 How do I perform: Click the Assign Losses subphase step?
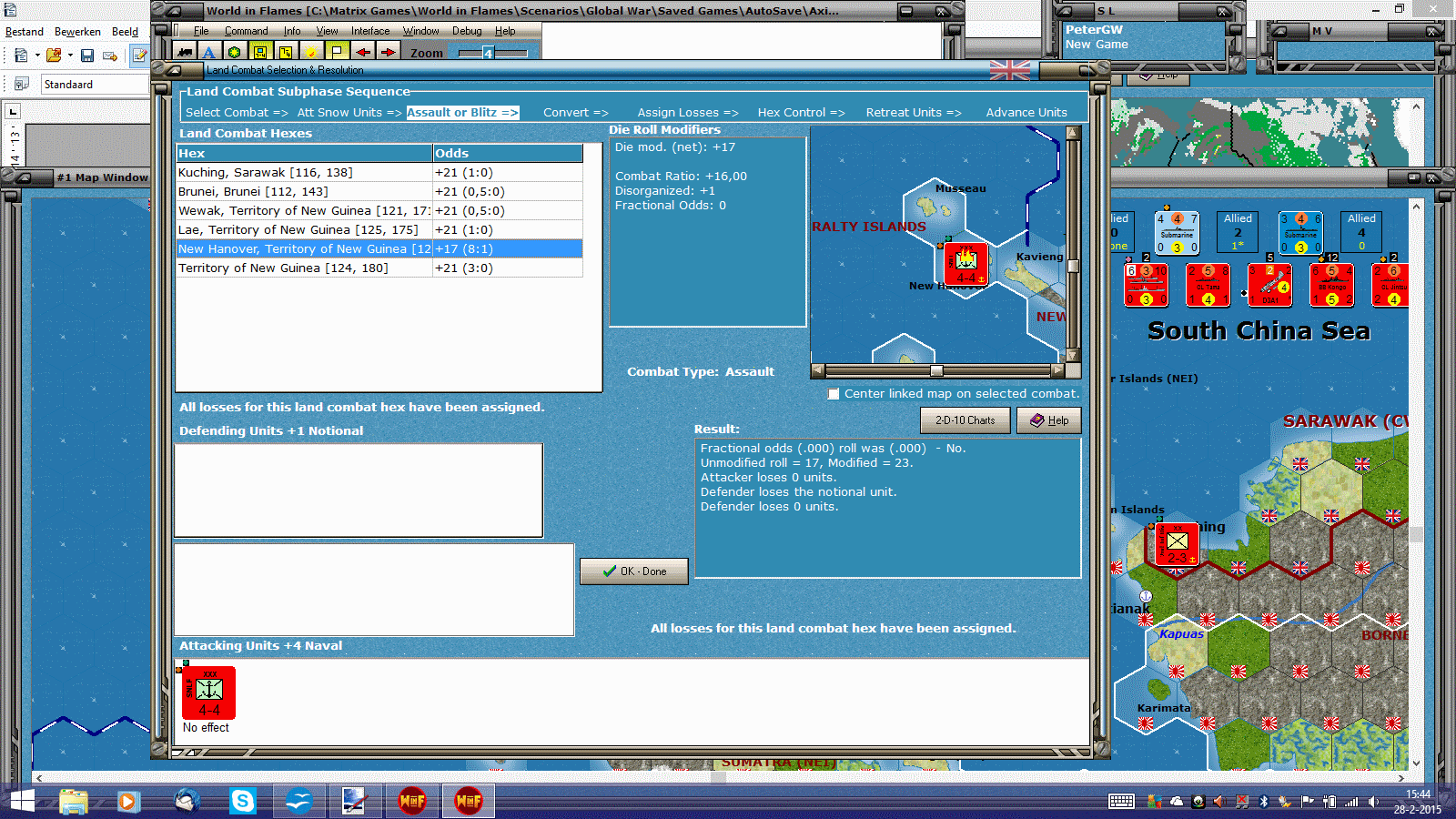pos(688,113)
